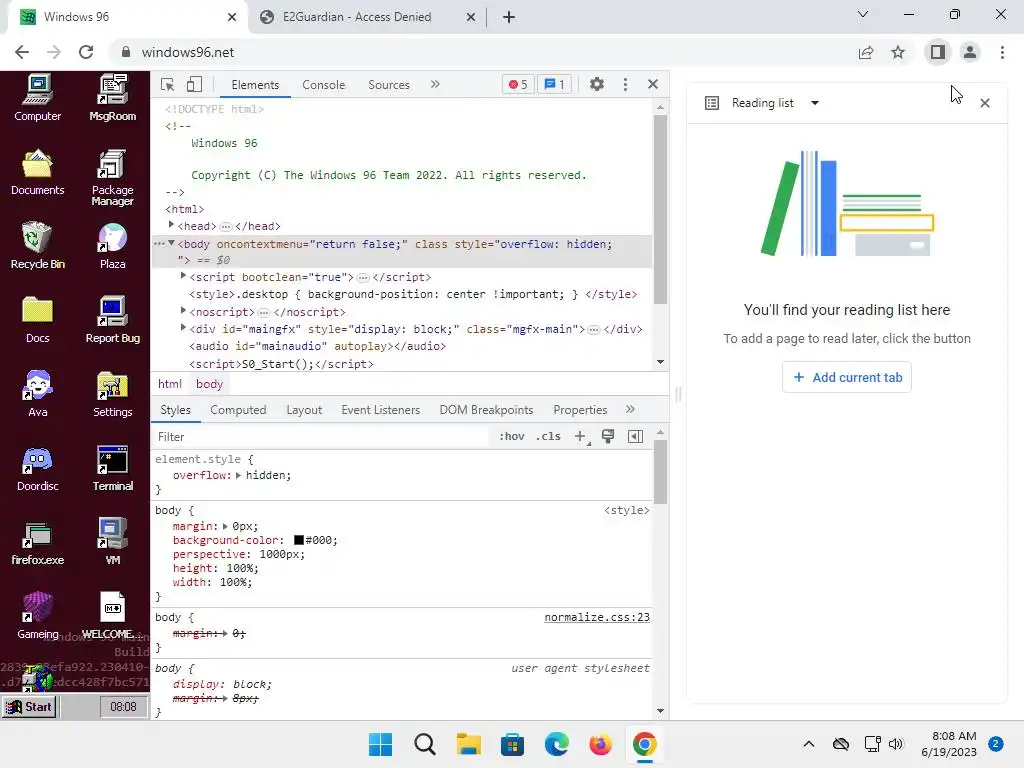Open the Gameing desktop icon
The width and height of the screenshot is (1024, 768).
click(x=37, y=616)
